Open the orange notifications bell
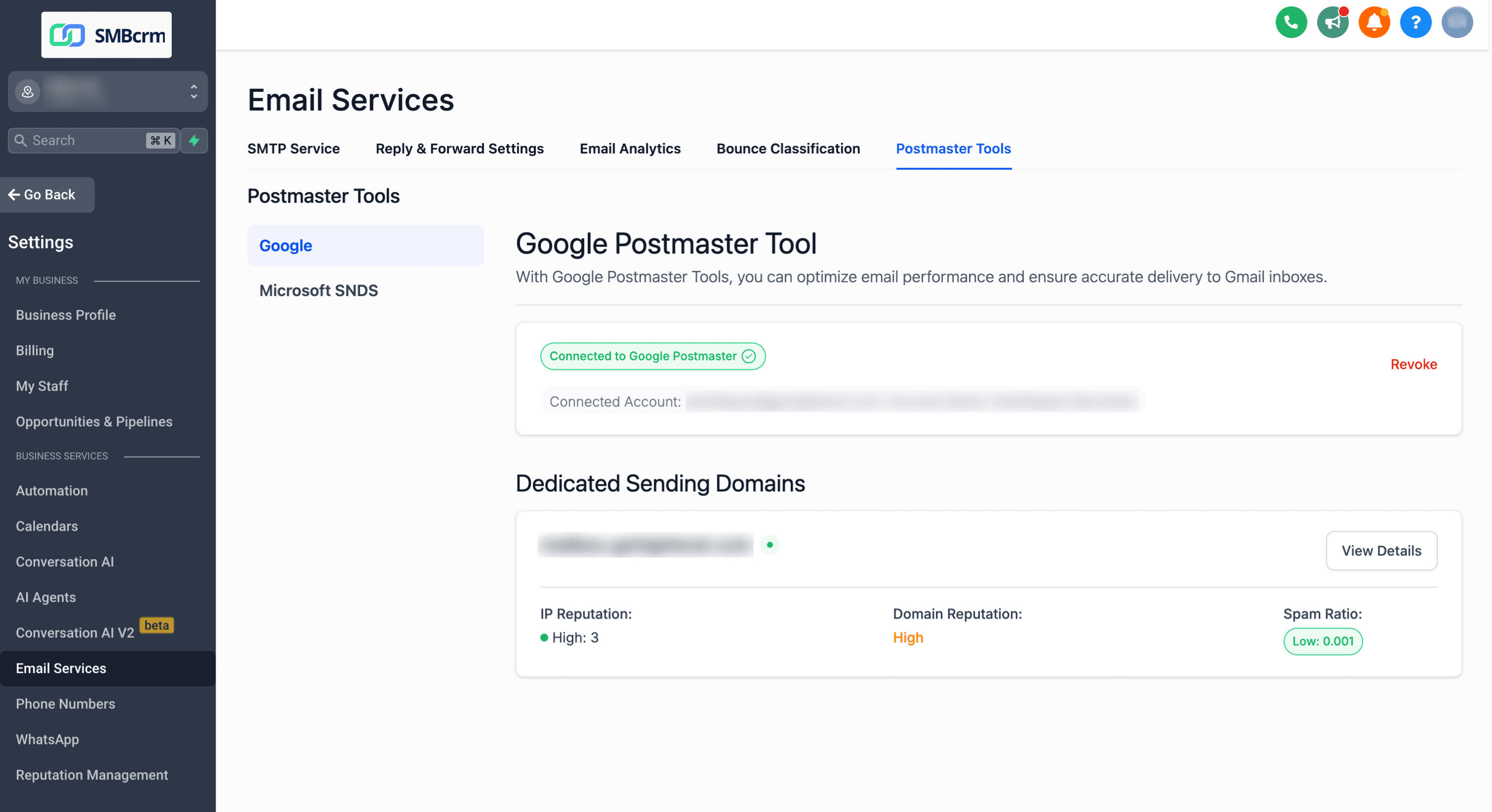The height and width of the screenshot is (812, 1492). pyautogui.click(x=1375, y=23)
